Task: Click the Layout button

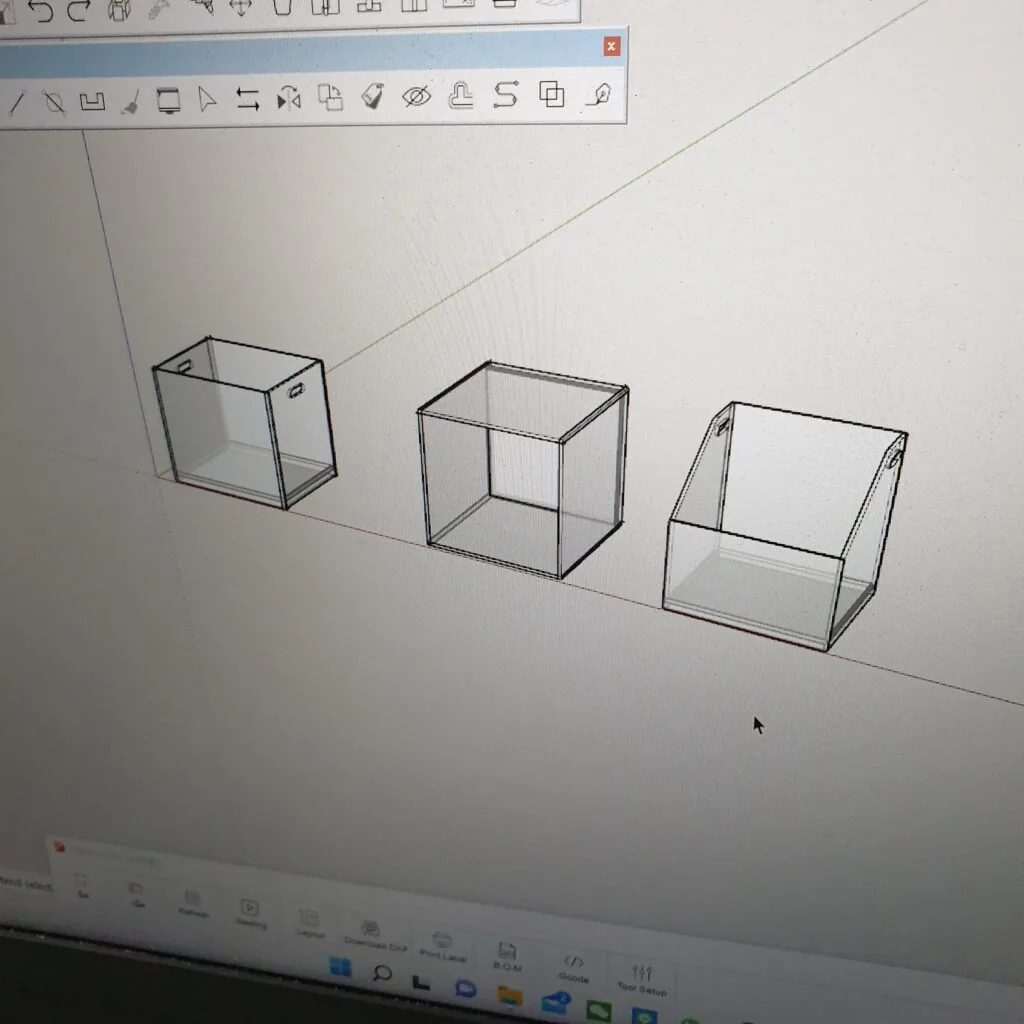Action: pos(310,924)
